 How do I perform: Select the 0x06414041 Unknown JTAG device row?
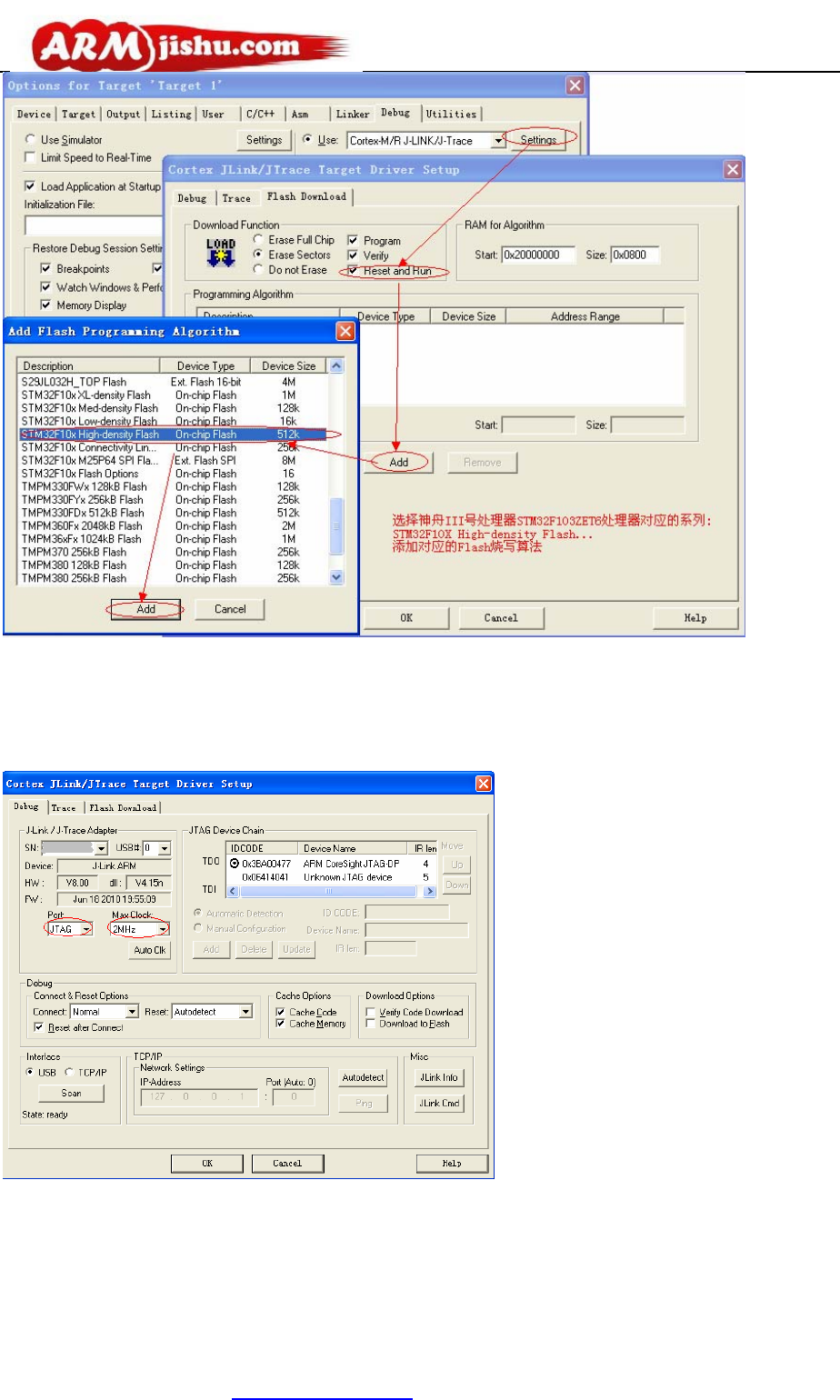click(331, 877)
